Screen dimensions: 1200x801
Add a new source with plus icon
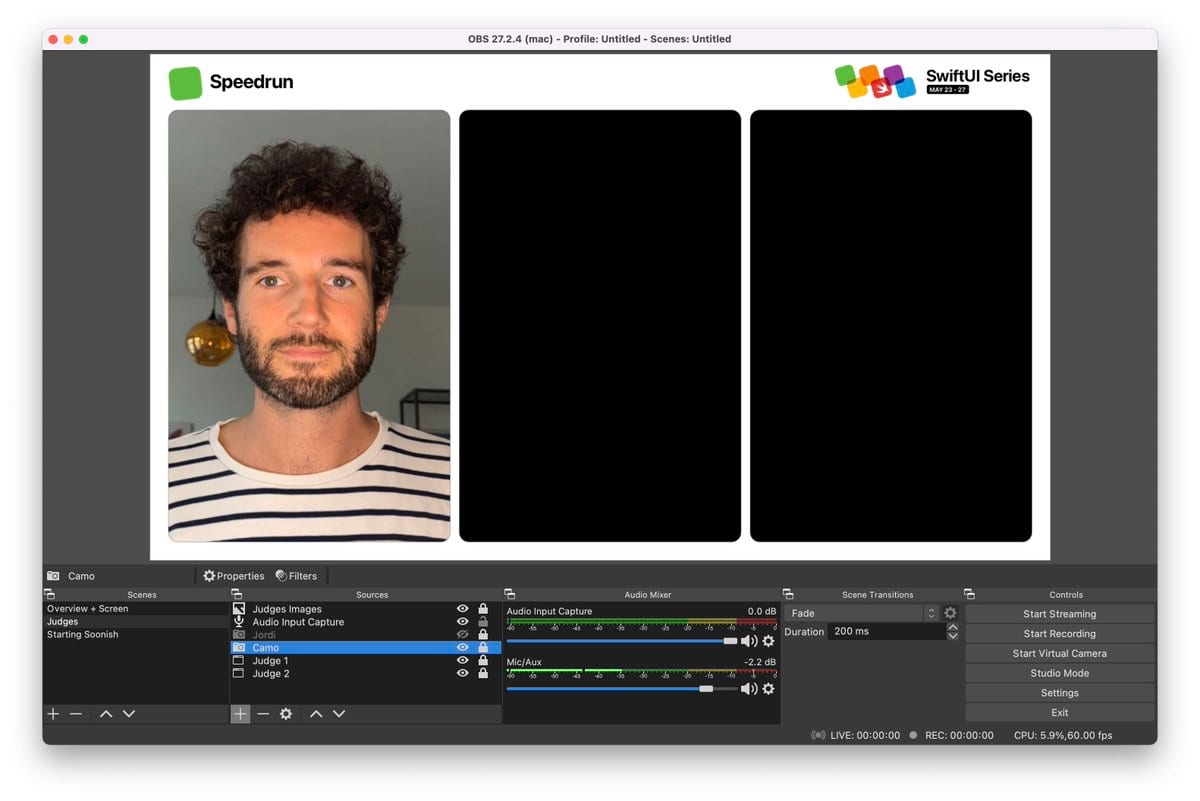240,714
